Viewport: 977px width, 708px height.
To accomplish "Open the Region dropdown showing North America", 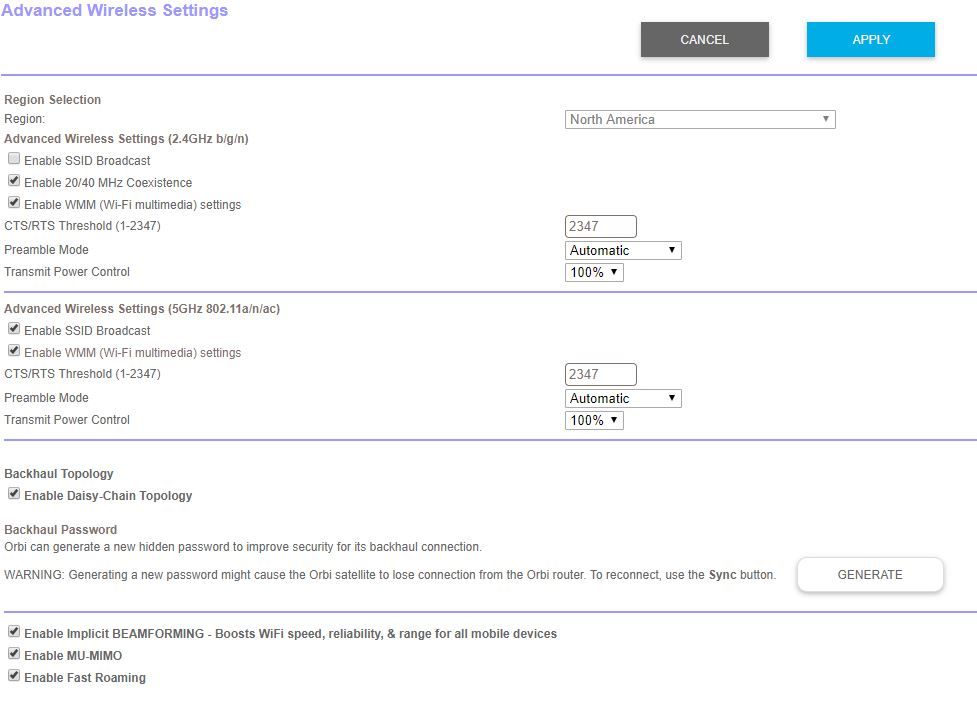I will [x=699, y=120].
